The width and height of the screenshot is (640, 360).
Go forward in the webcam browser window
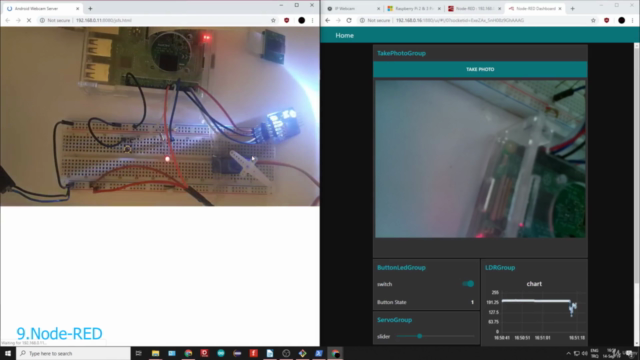coord(18,20)
